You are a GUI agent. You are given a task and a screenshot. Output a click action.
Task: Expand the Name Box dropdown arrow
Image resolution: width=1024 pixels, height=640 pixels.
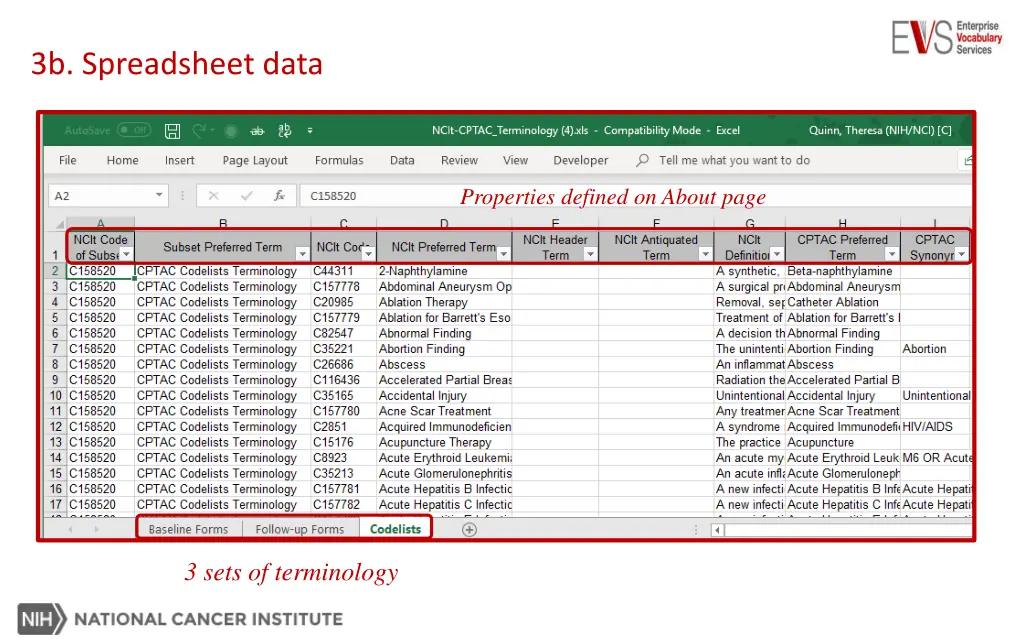[x=160, y=196]
